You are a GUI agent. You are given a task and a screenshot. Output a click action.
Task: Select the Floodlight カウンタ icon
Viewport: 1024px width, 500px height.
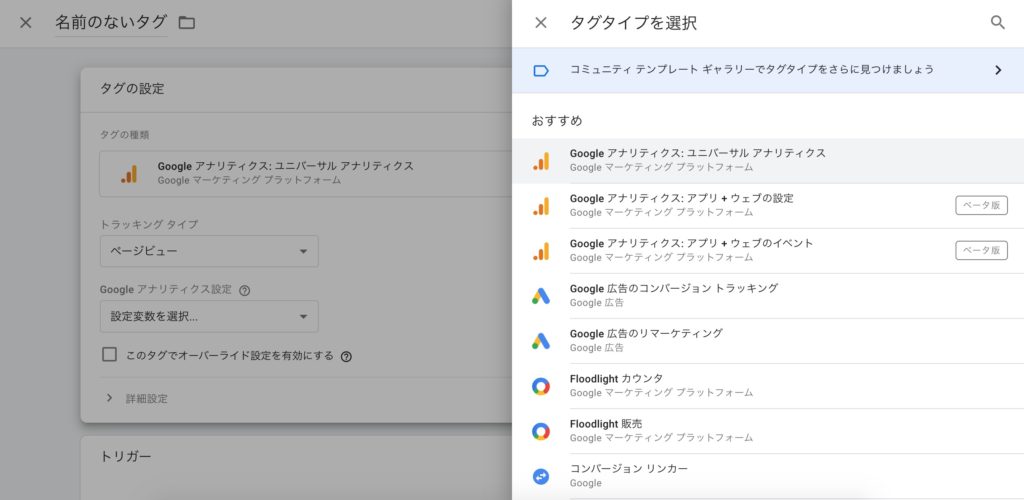pyautogui.click(x=541, y=386)
